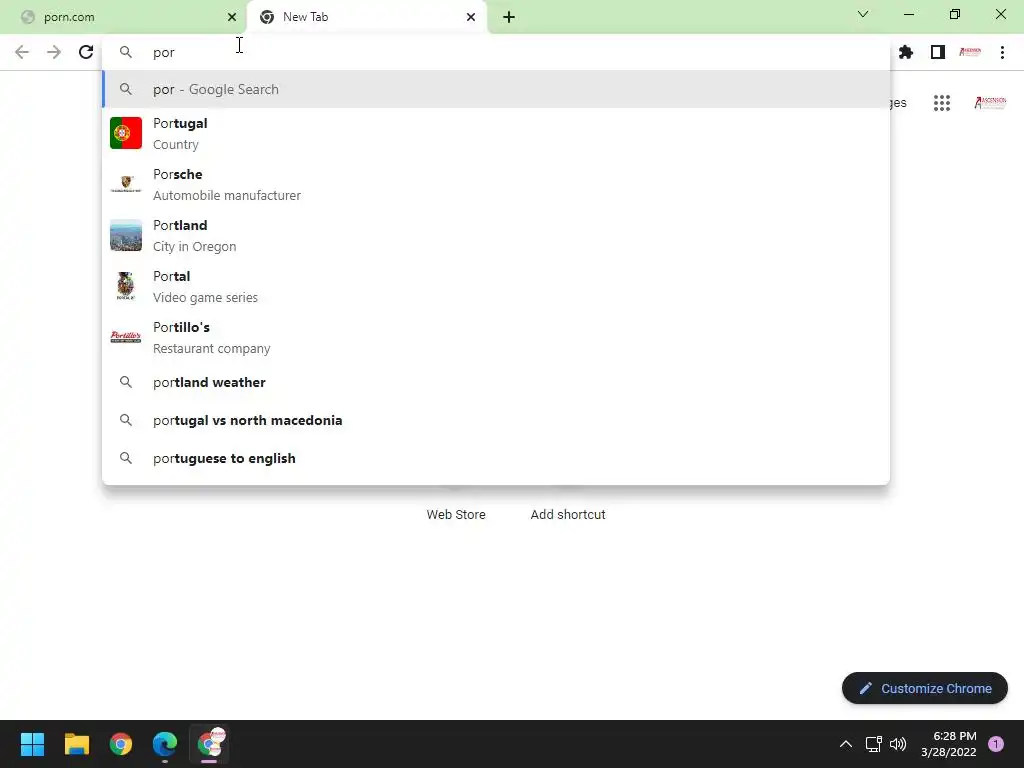Image resolution: width=1024 pixels, height=768 pixels.
Task: Open File Explorer from taskbar
Action: 76,744
